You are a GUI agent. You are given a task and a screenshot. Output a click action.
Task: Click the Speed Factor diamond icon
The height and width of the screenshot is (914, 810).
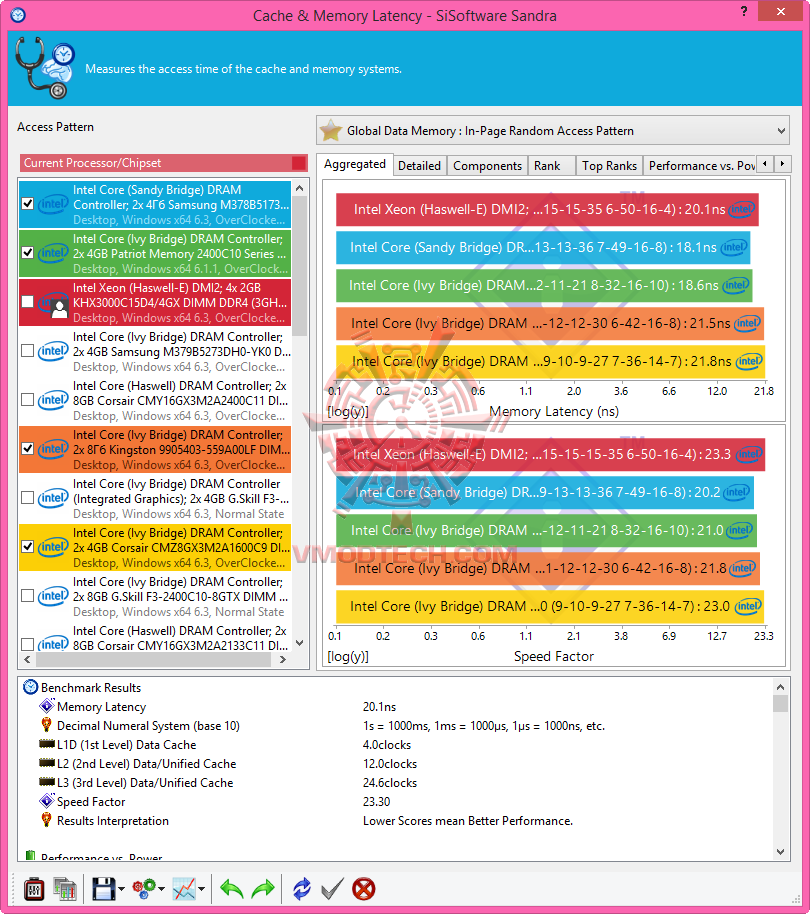47,801
